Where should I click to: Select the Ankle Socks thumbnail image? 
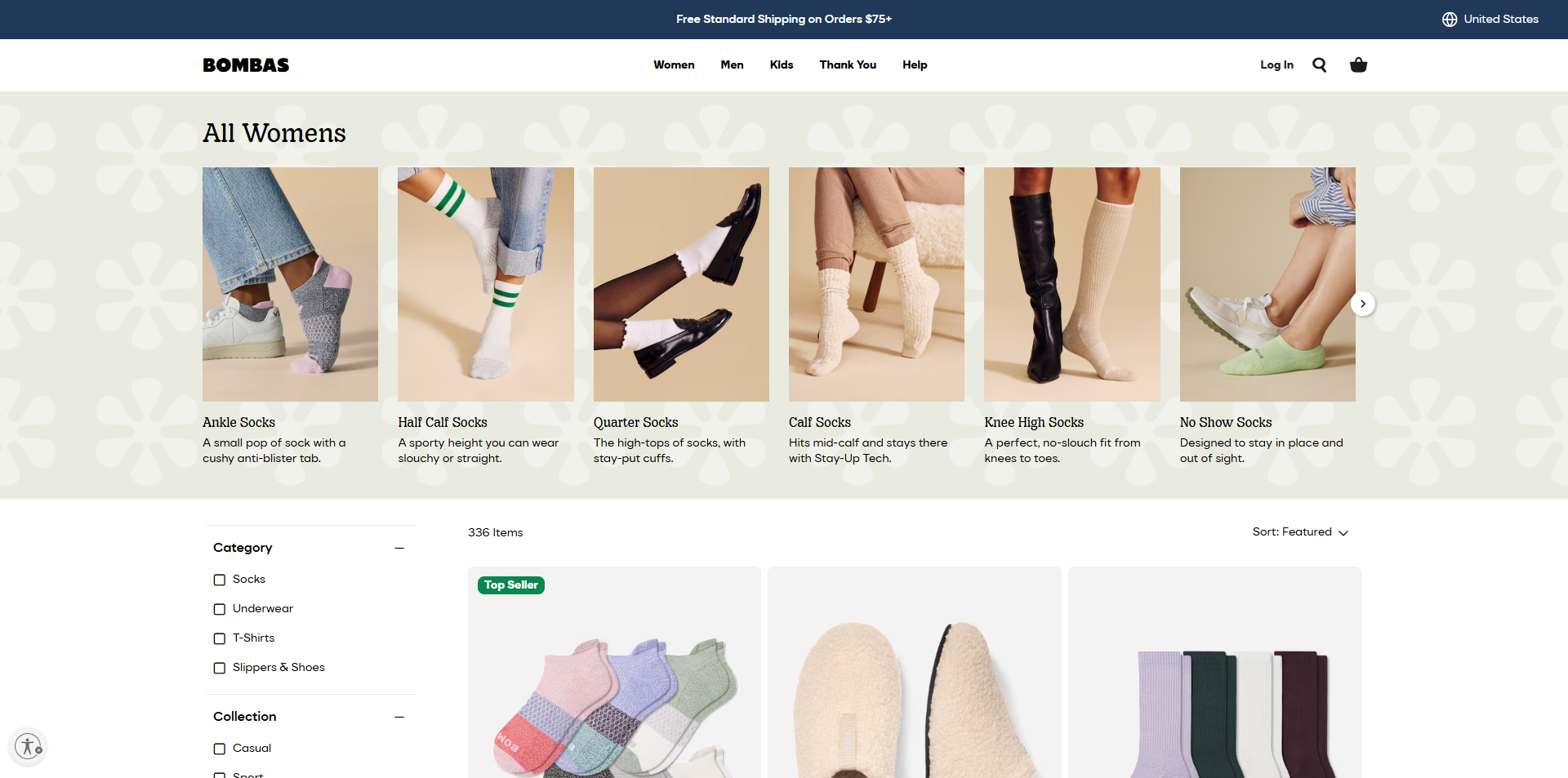click(290, 284)
